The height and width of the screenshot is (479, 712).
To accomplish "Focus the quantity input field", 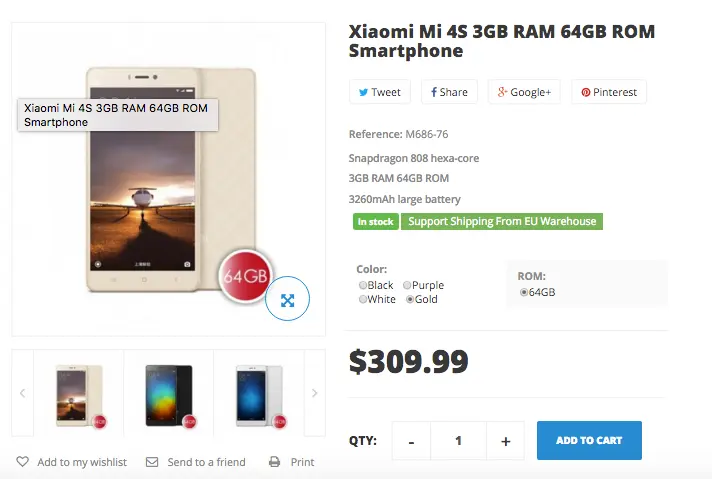I will point(459,441).
